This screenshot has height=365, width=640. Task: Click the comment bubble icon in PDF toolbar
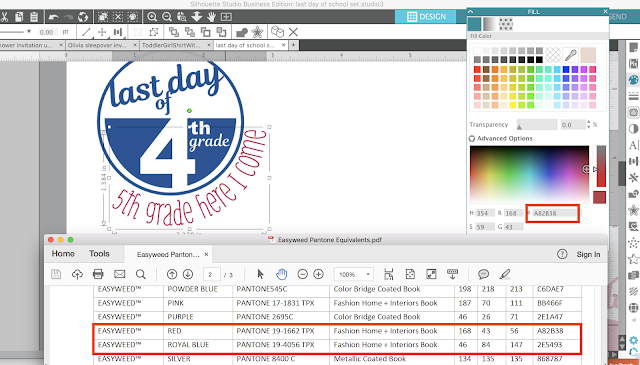coord(483,274)
